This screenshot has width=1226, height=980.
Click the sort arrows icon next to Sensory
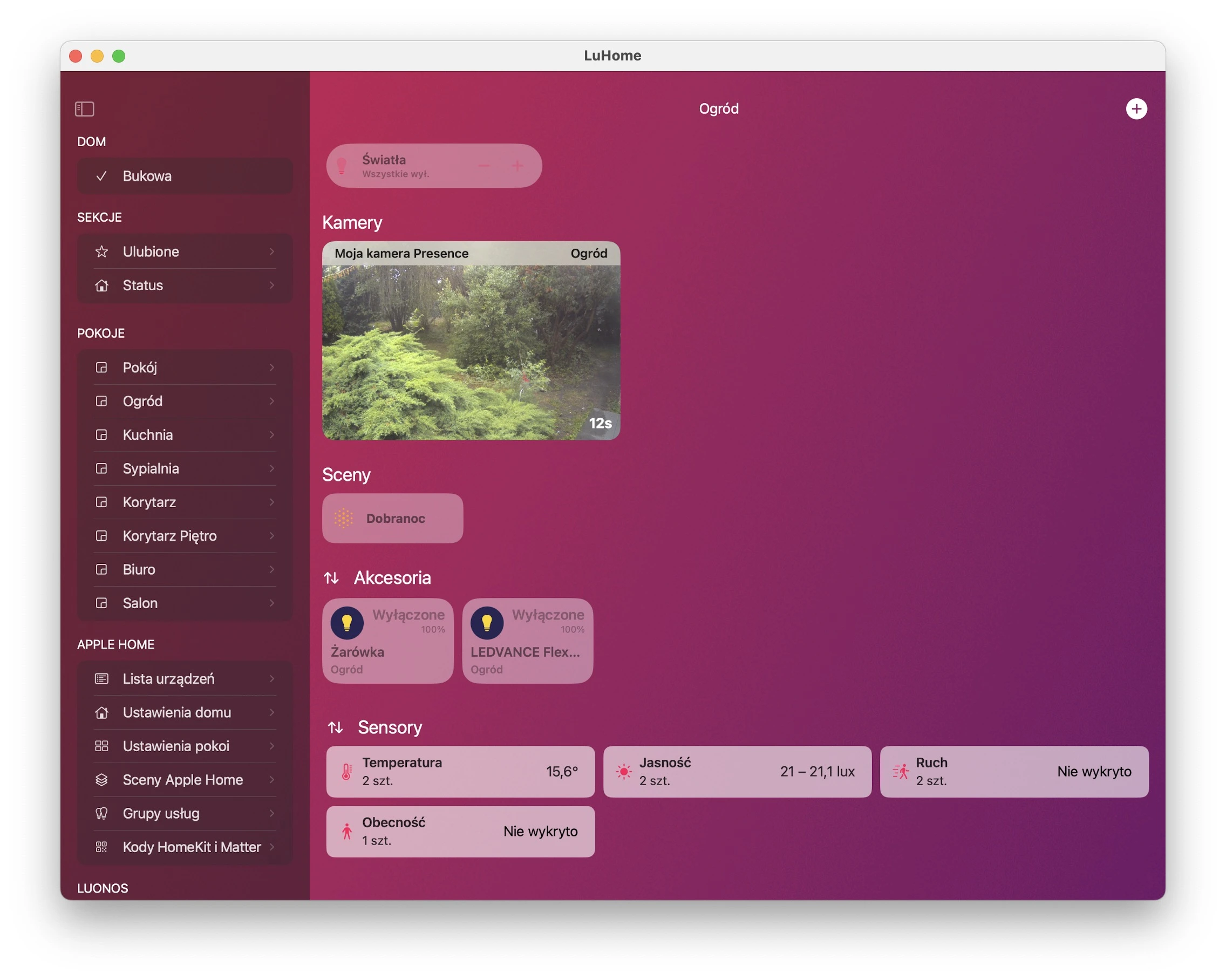coord(336,727)
